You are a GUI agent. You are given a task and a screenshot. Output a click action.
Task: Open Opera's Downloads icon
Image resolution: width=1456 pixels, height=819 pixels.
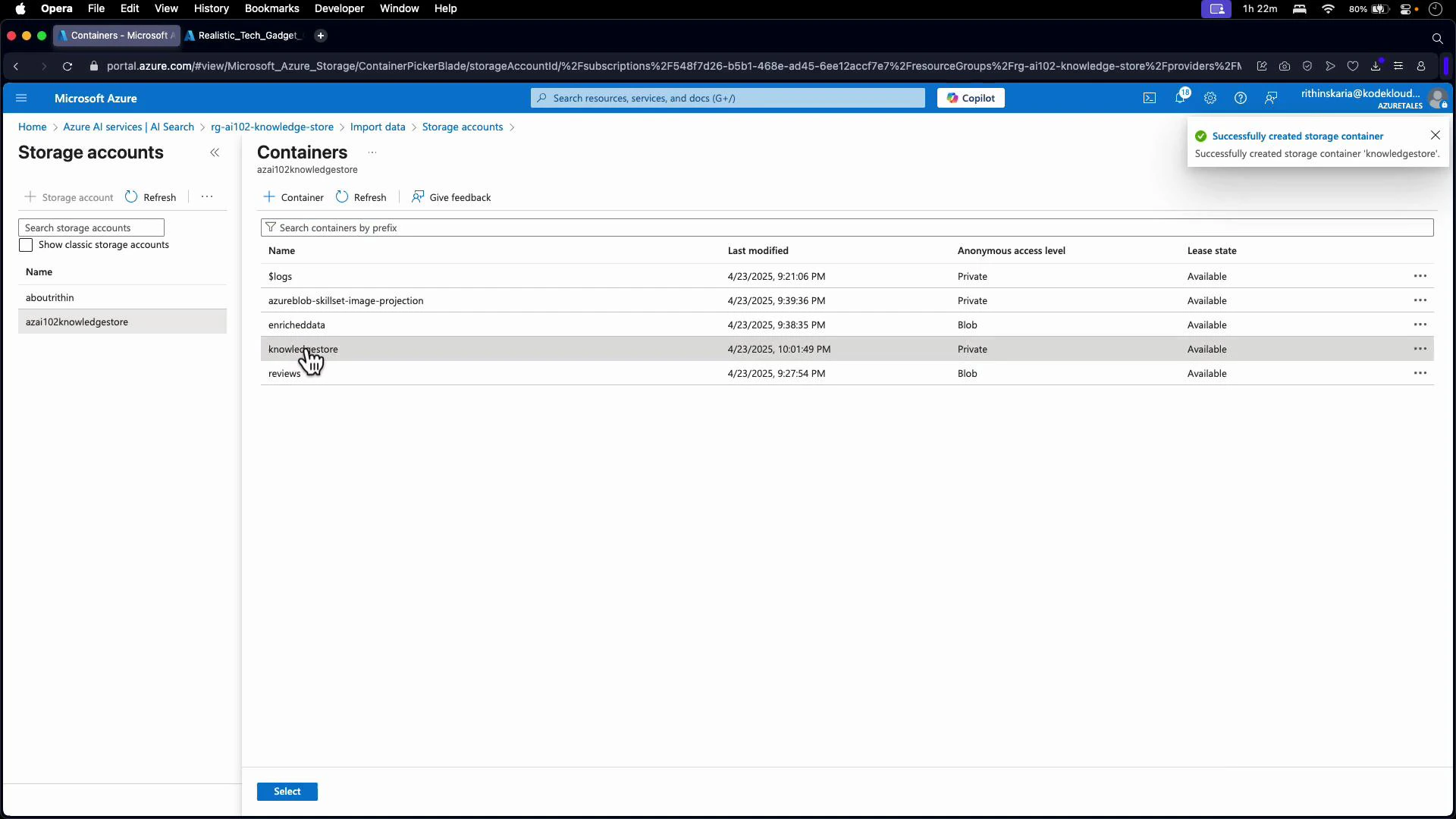[x=1376, y=66]
